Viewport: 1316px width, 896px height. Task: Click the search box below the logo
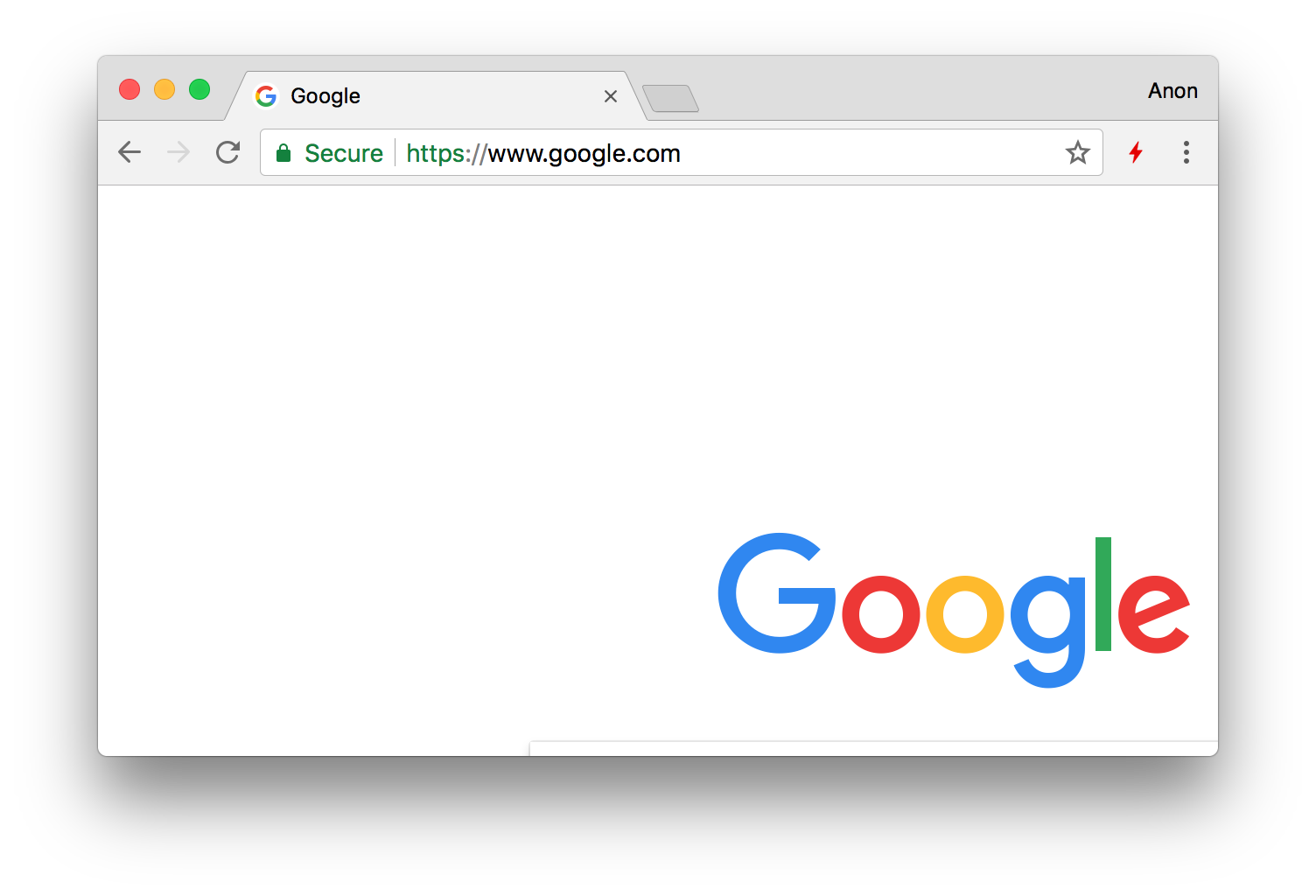pyautogui.click(x=873, y=749)
